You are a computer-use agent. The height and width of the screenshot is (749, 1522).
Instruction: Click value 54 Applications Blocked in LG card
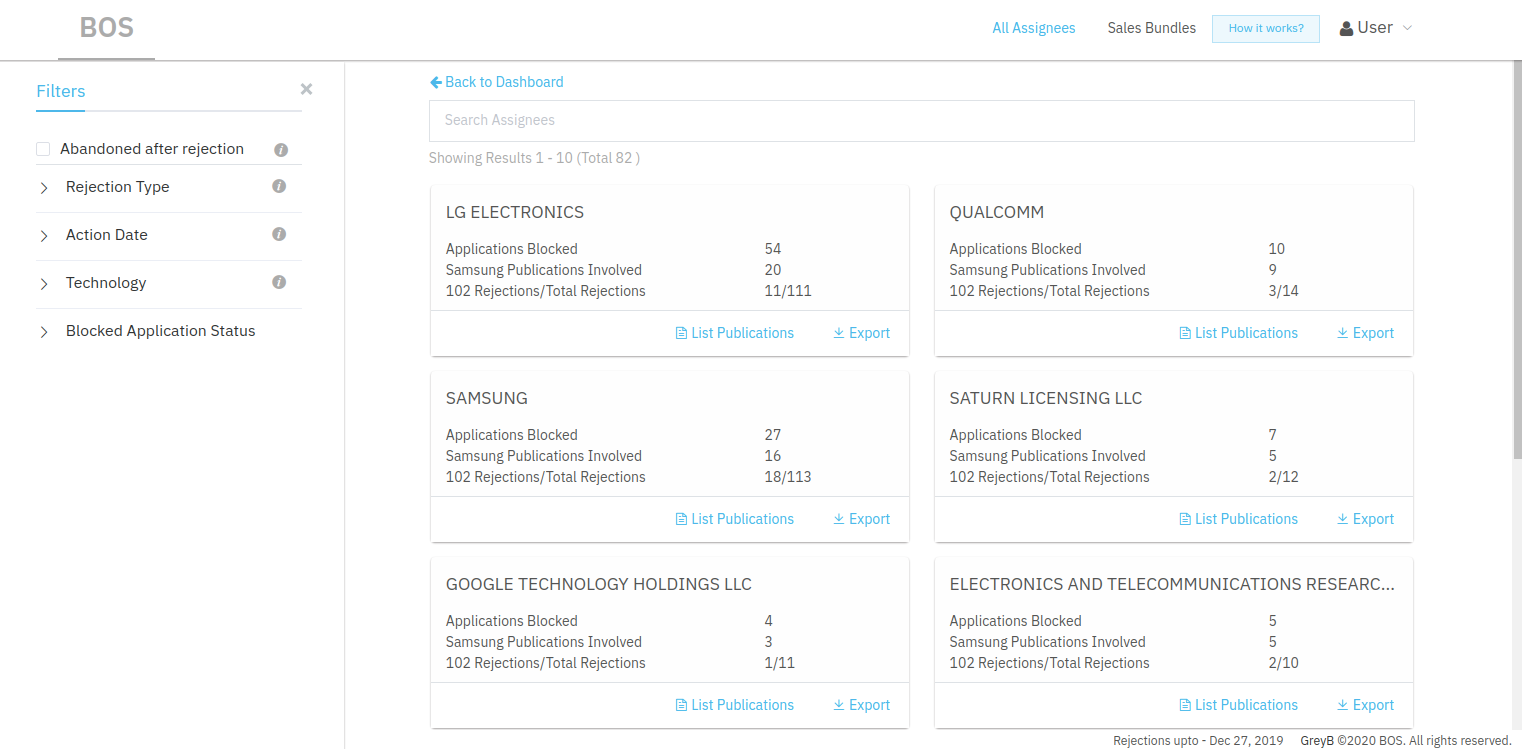pos(773,249)
